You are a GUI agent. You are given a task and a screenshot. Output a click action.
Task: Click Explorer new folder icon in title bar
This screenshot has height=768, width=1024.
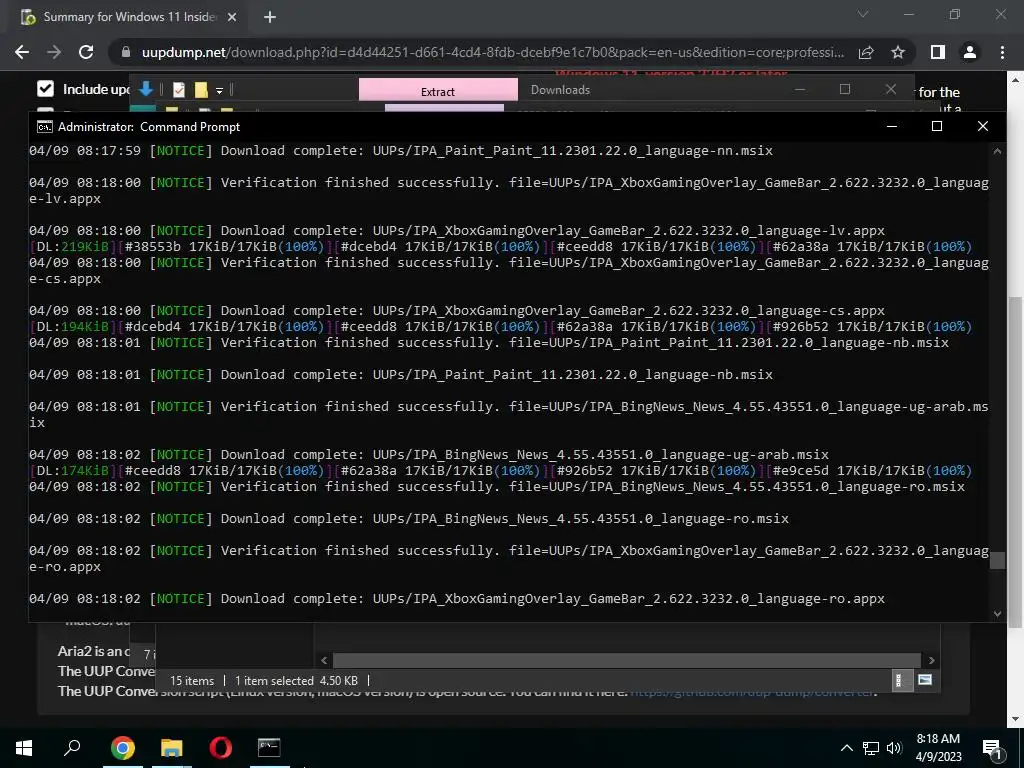pyautogui.click(x=201, y=90)
